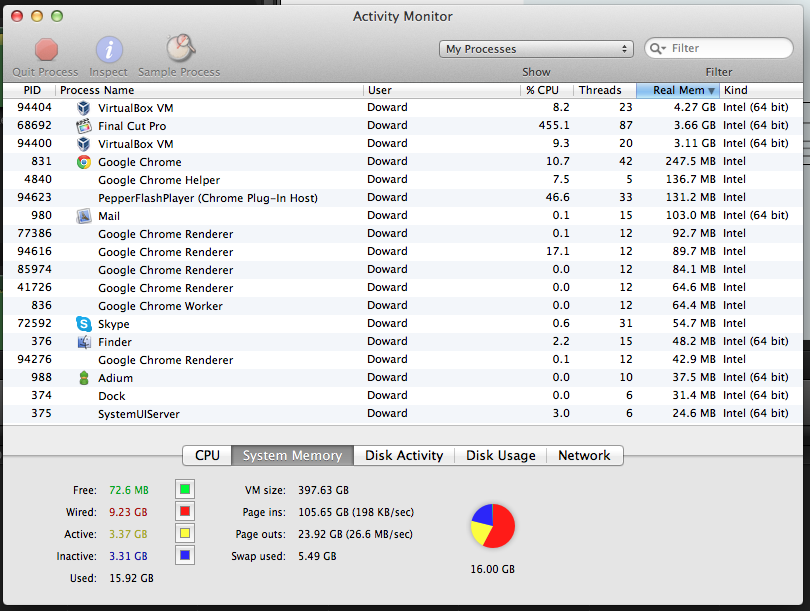This screenshot has height=611, width=810.
Task: Click the red Wired memory color swatch
Action: click(x=185, y=511)
